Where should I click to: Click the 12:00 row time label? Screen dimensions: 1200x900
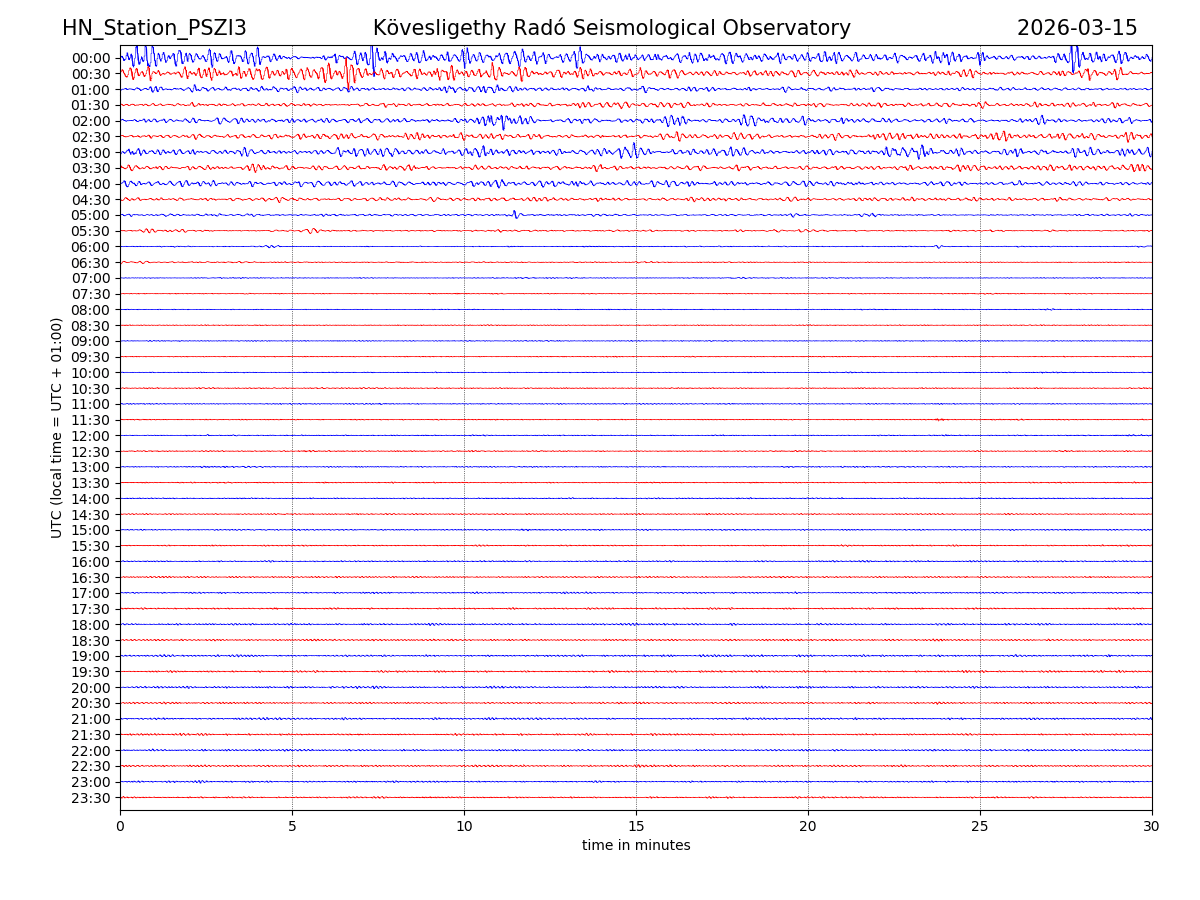[x=90, y=436]
